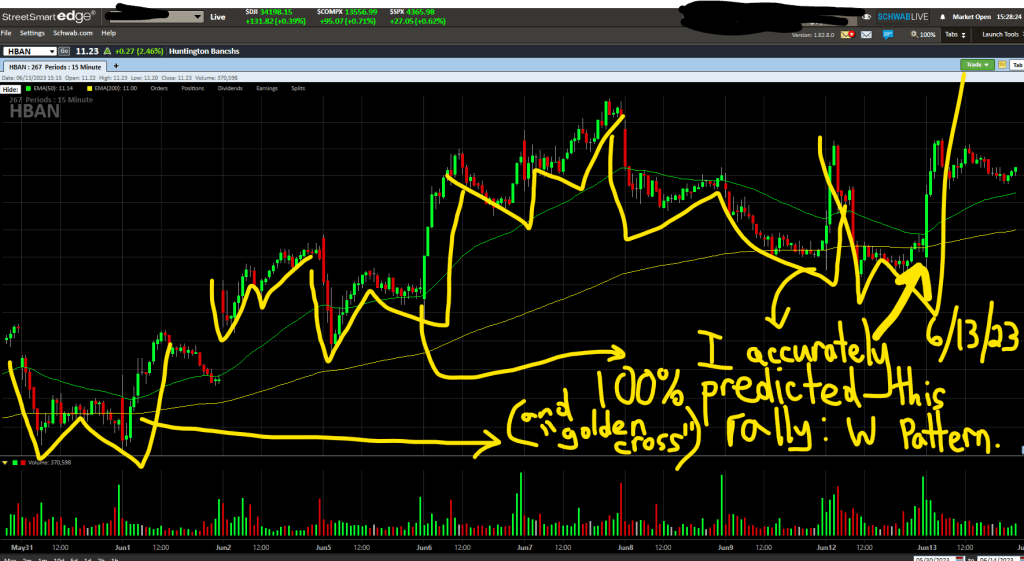Open the File menu
The image size is (1024, 561).
pos(6,33)
